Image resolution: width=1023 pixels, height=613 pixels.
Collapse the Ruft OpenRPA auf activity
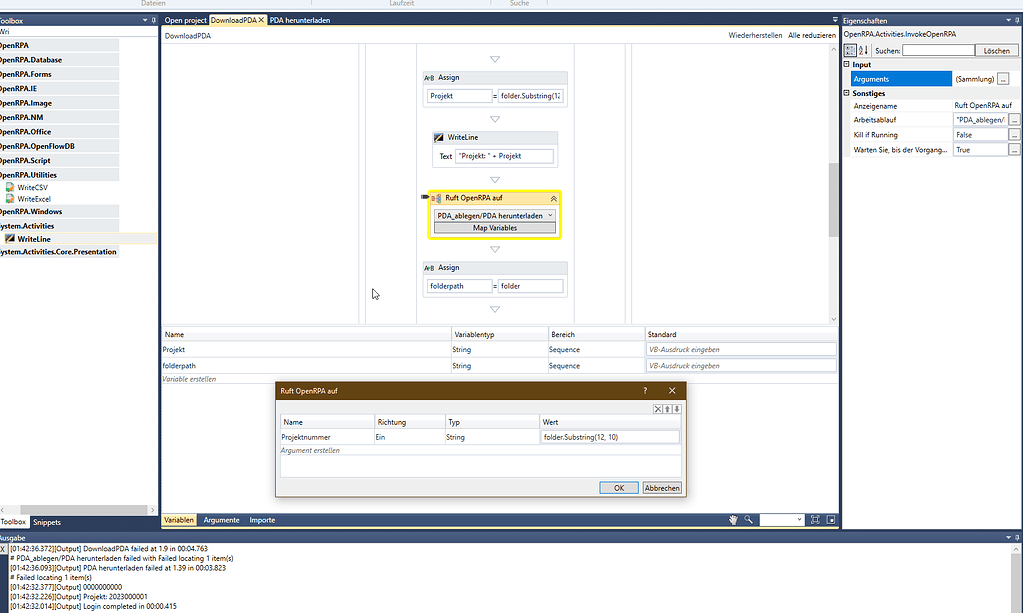[553, 197]
